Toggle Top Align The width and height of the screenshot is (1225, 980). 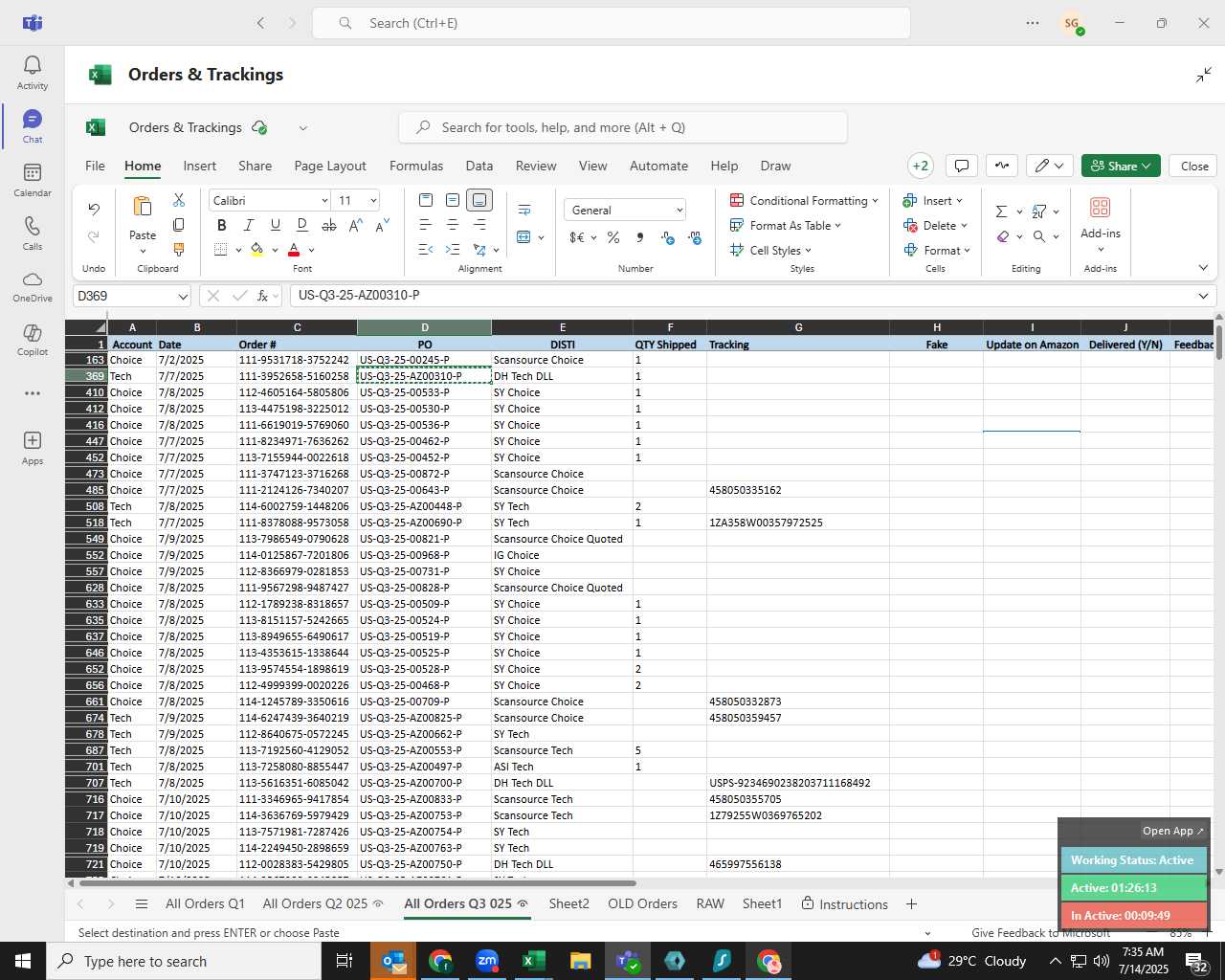point(426,200)
